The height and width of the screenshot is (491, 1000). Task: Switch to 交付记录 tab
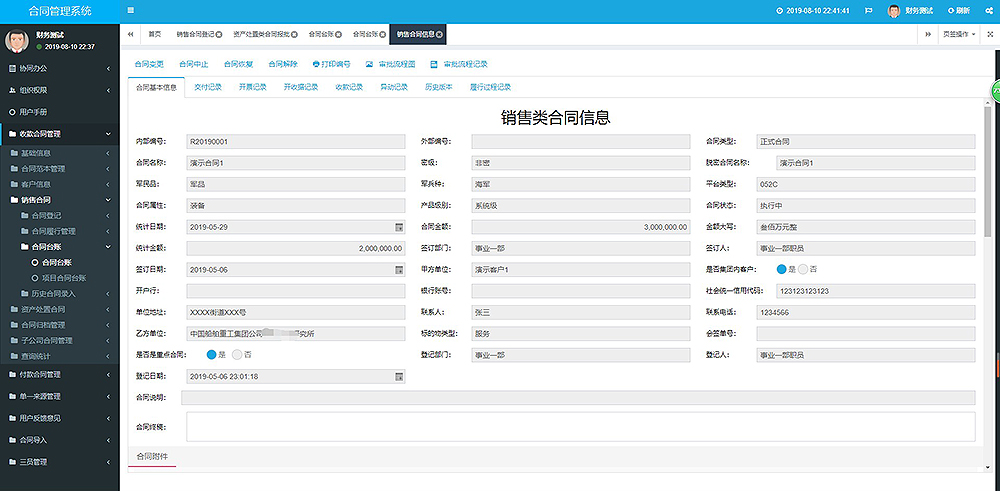[x=207, y=87]
